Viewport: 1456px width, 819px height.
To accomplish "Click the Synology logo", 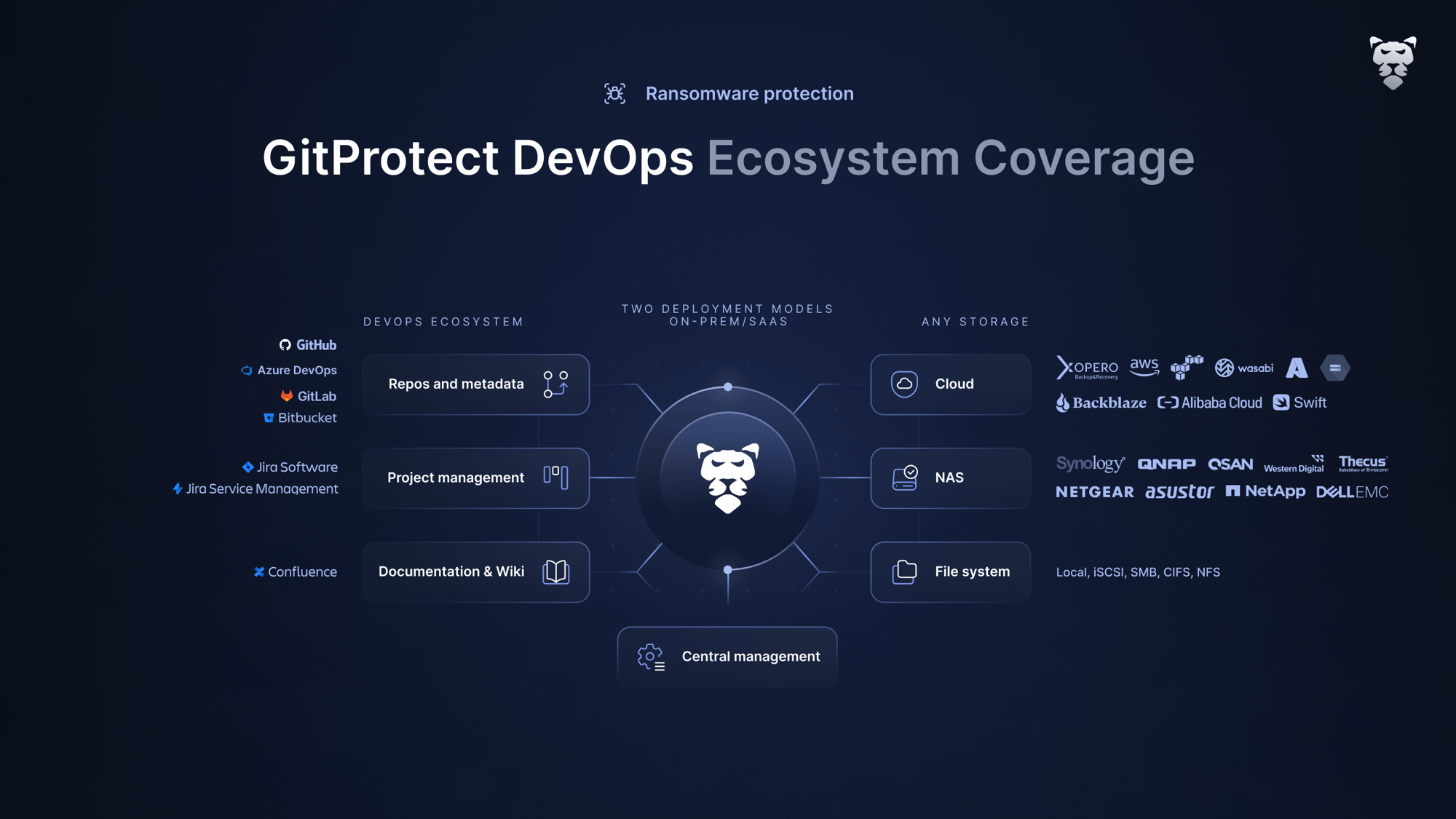I will (x=1090, y=463).
